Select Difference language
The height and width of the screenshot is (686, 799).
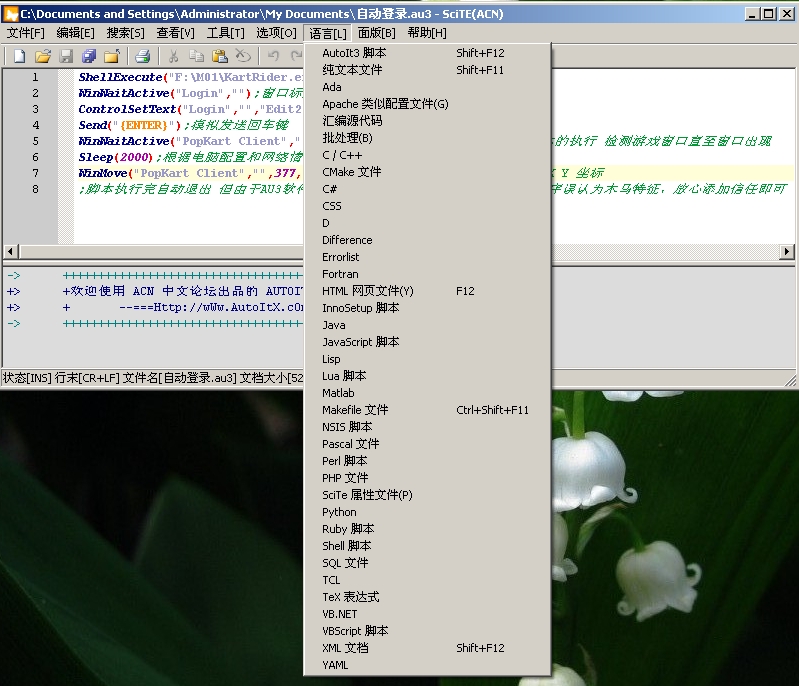click(427, 240)
